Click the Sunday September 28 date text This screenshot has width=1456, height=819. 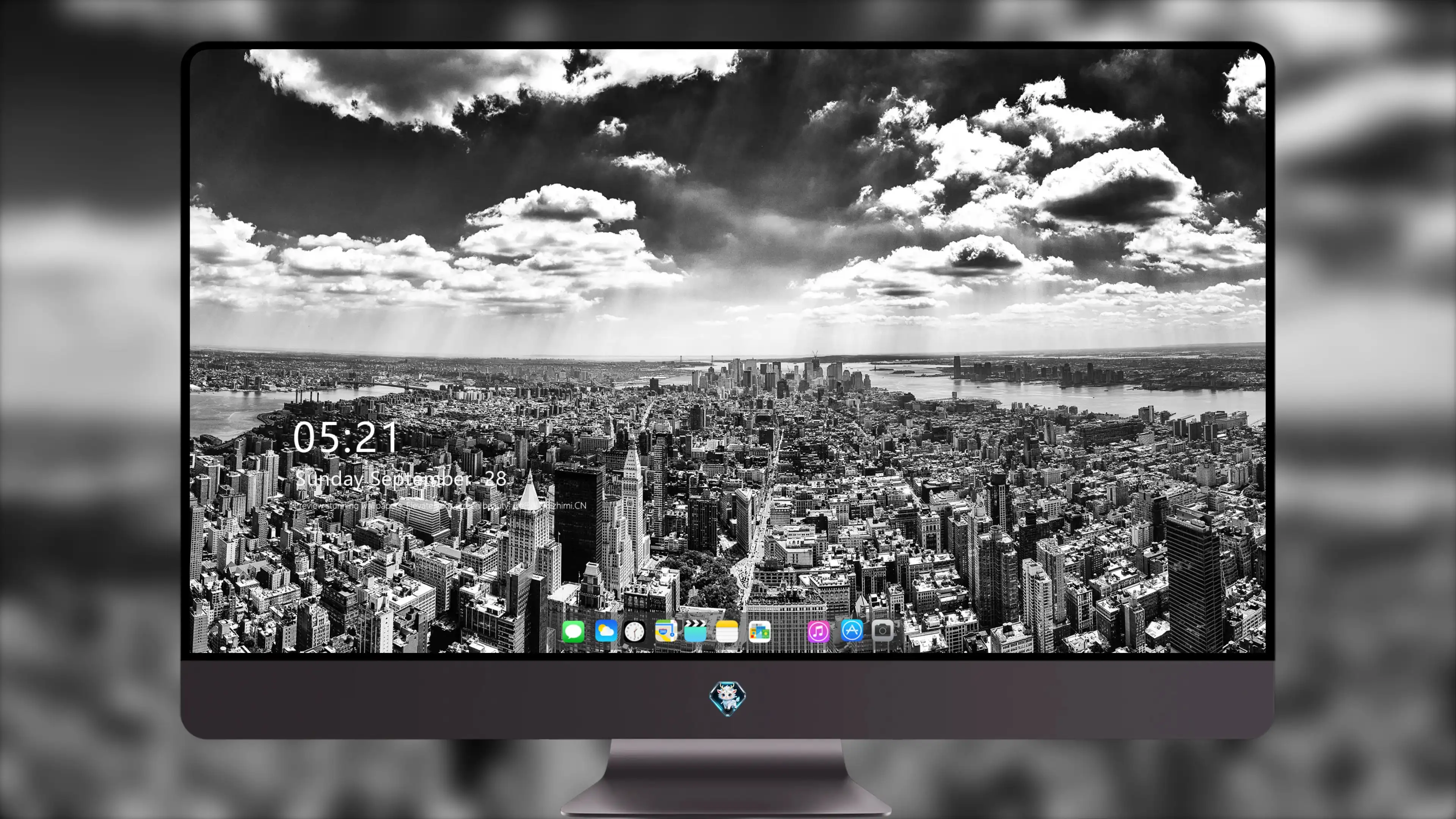point(401,479)
